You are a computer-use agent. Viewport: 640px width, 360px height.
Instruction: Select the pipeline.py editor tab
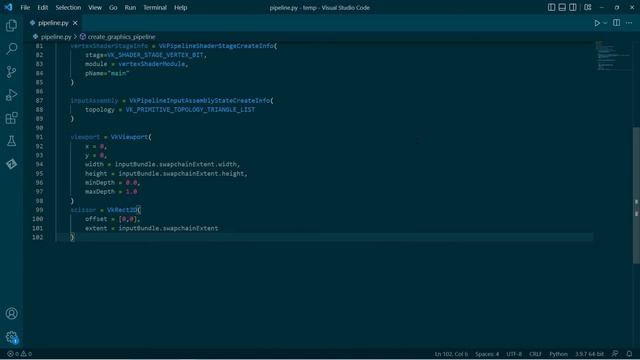(53, 23)
